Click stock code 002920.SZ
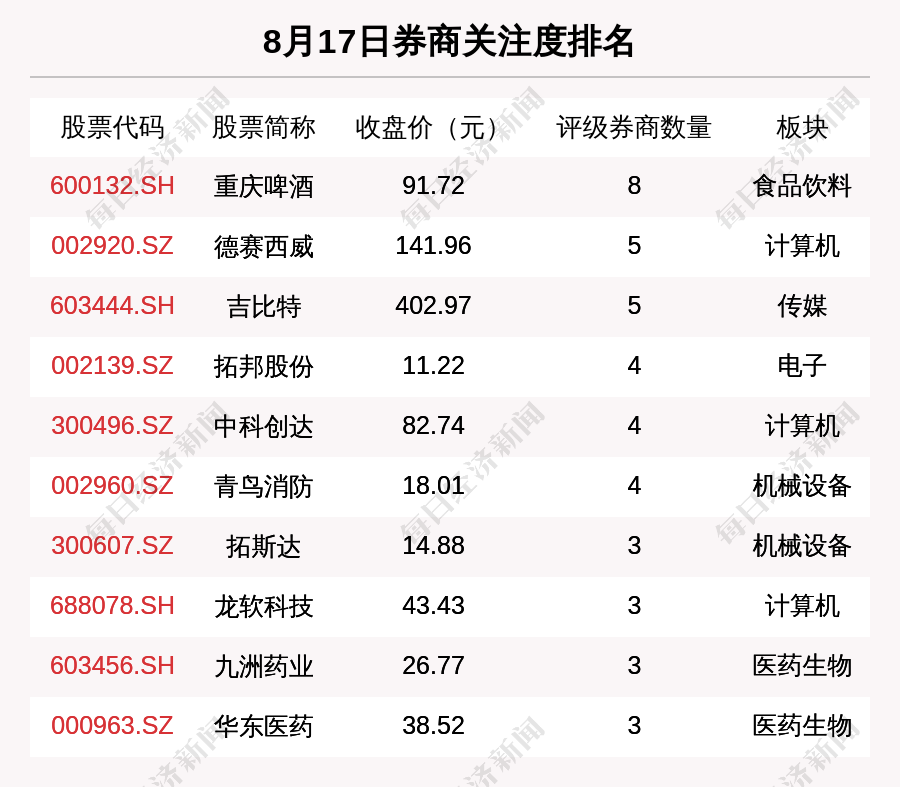 (x=112, y=246)
